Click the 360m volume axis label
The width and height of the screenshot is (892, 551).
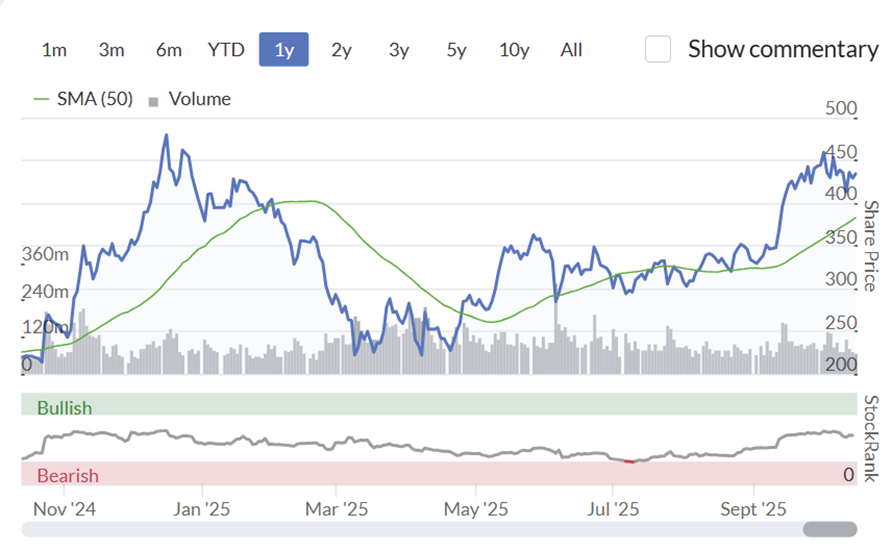(x=46, y=254)
